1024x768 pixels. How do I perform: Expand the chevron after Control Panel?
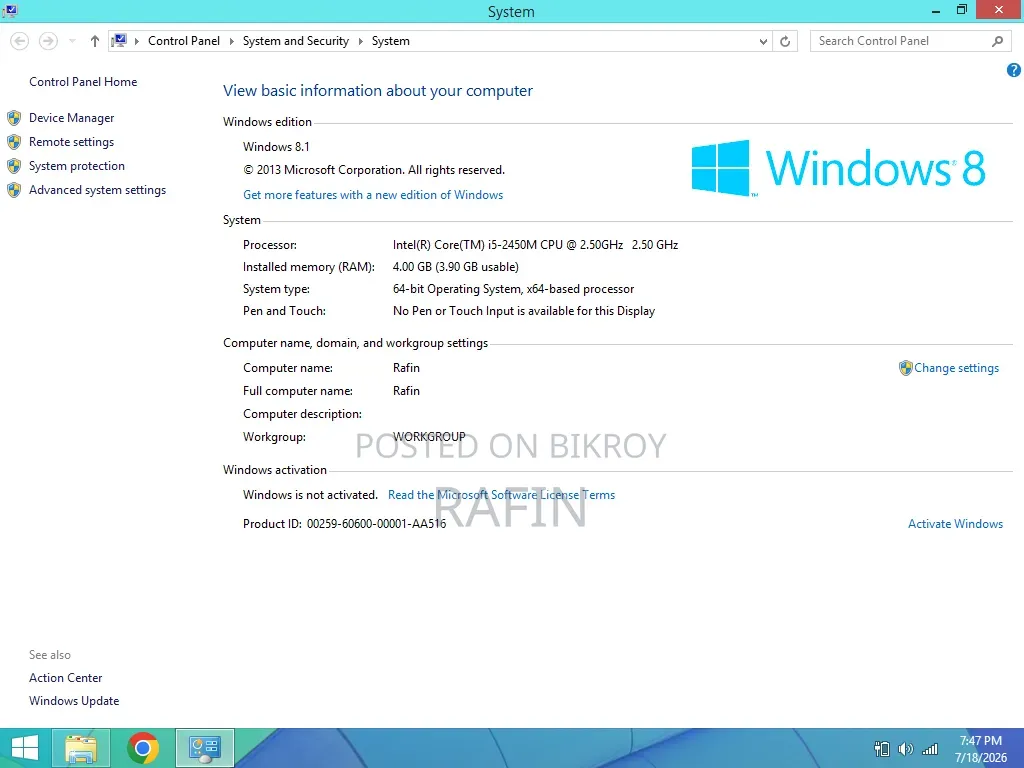pyautogui.click(x=231, y=41)
